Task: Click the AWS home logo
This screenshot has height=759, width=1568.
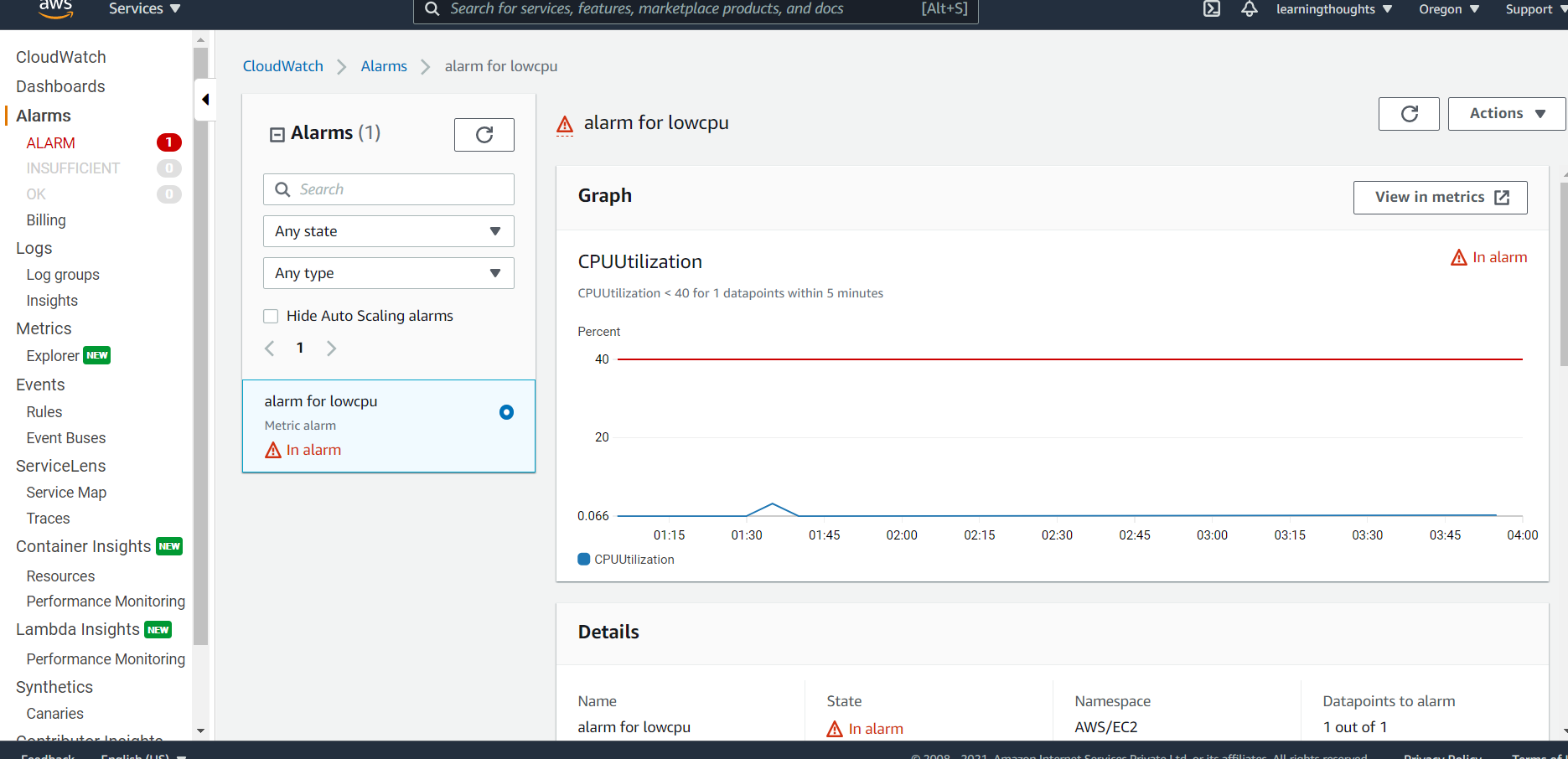Action: click(55, 9)
